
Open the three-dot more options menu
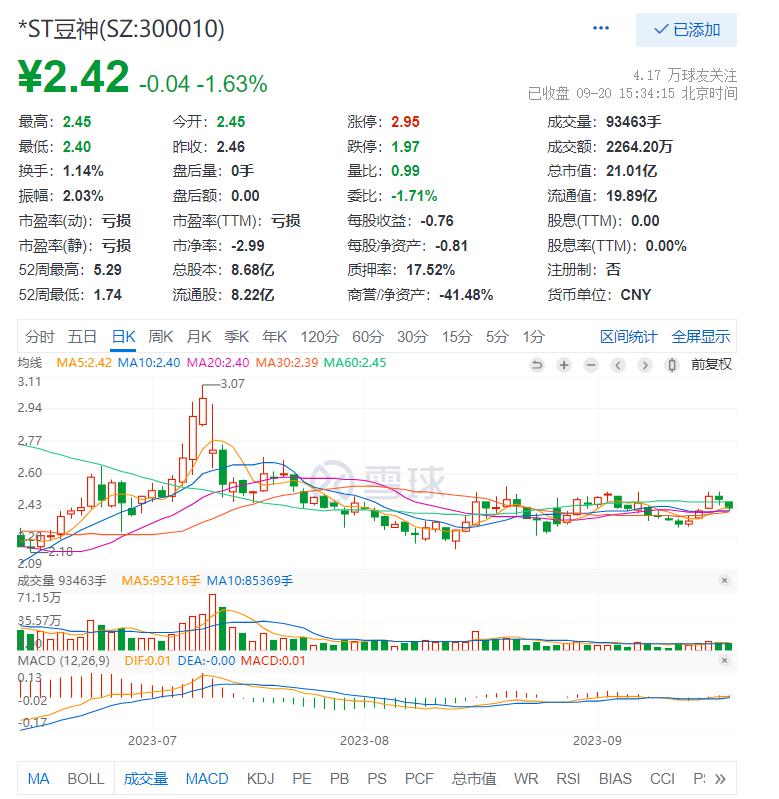coord(601,29)
